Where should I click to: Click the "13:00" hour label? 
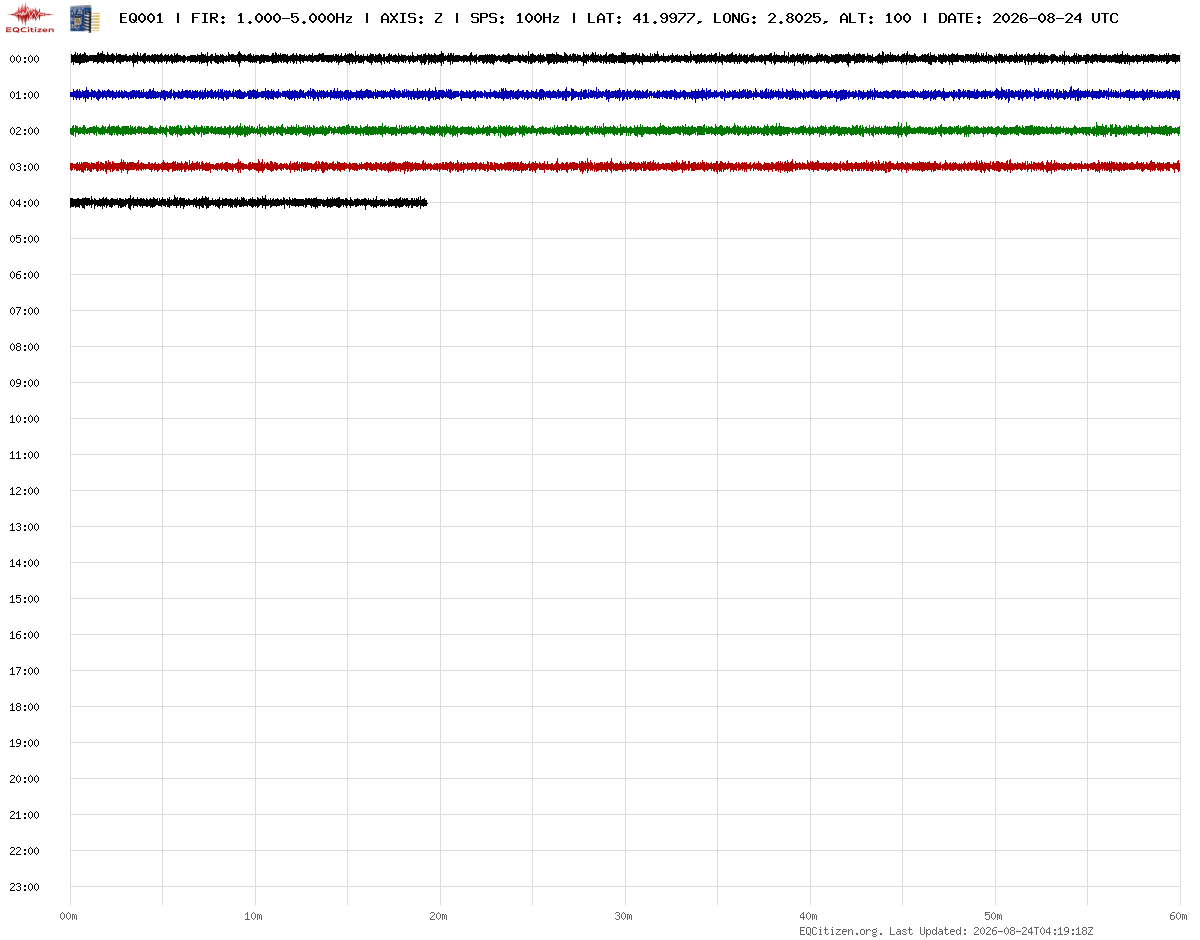24,527
